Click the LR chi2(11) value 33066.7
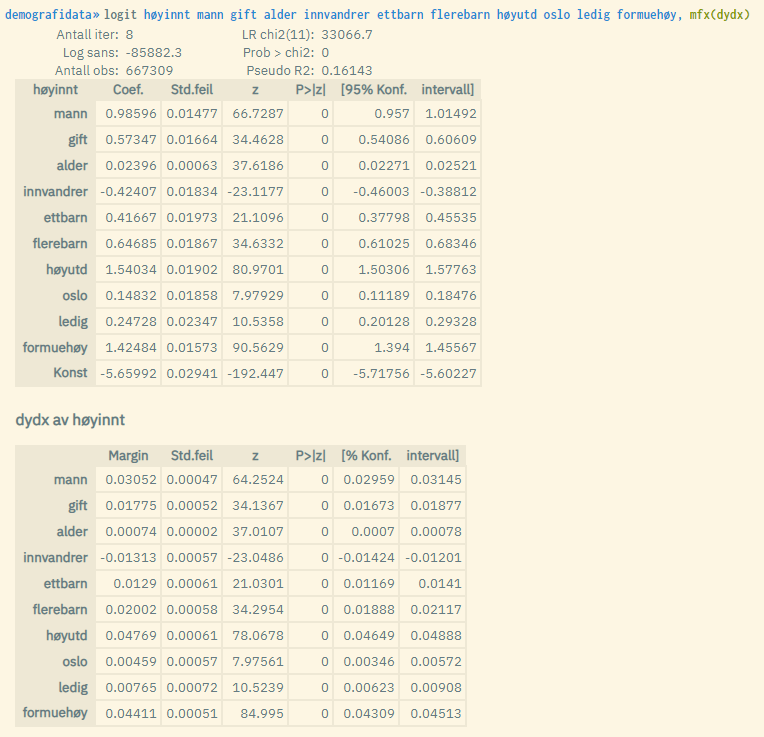 [x=348, y=34]
